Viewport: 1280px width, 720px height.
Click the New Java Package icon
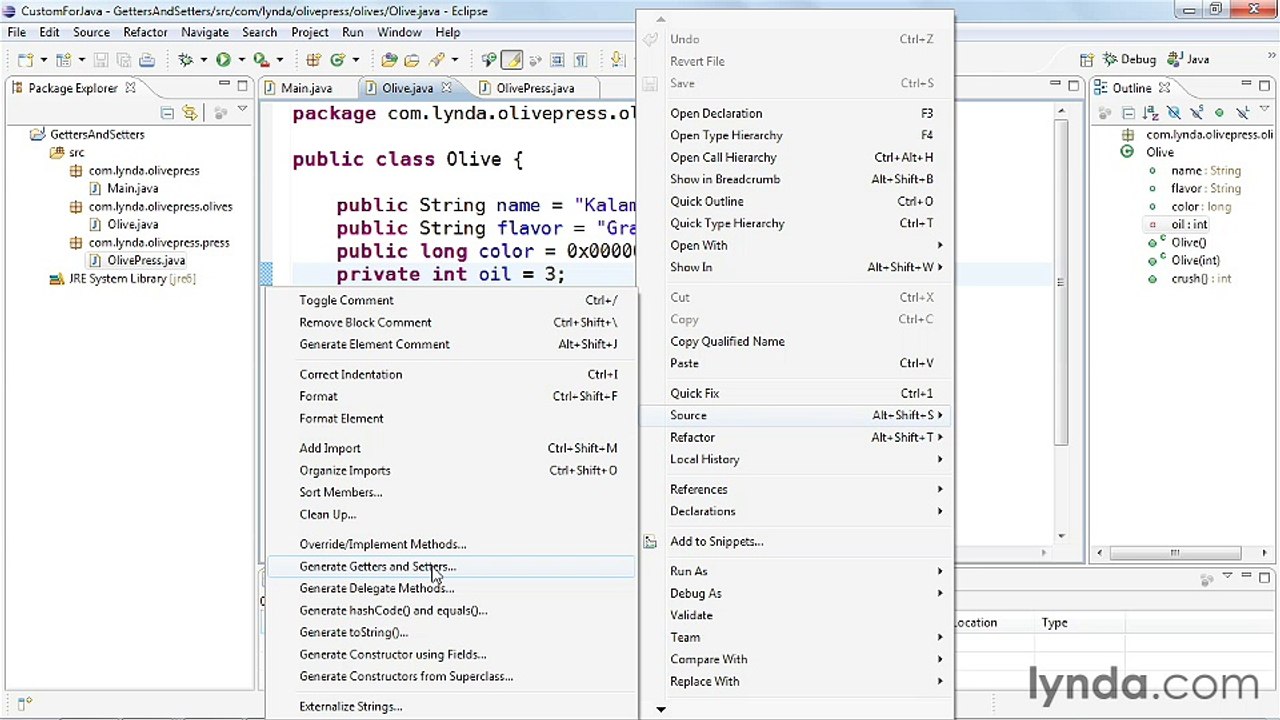point(313,60)
